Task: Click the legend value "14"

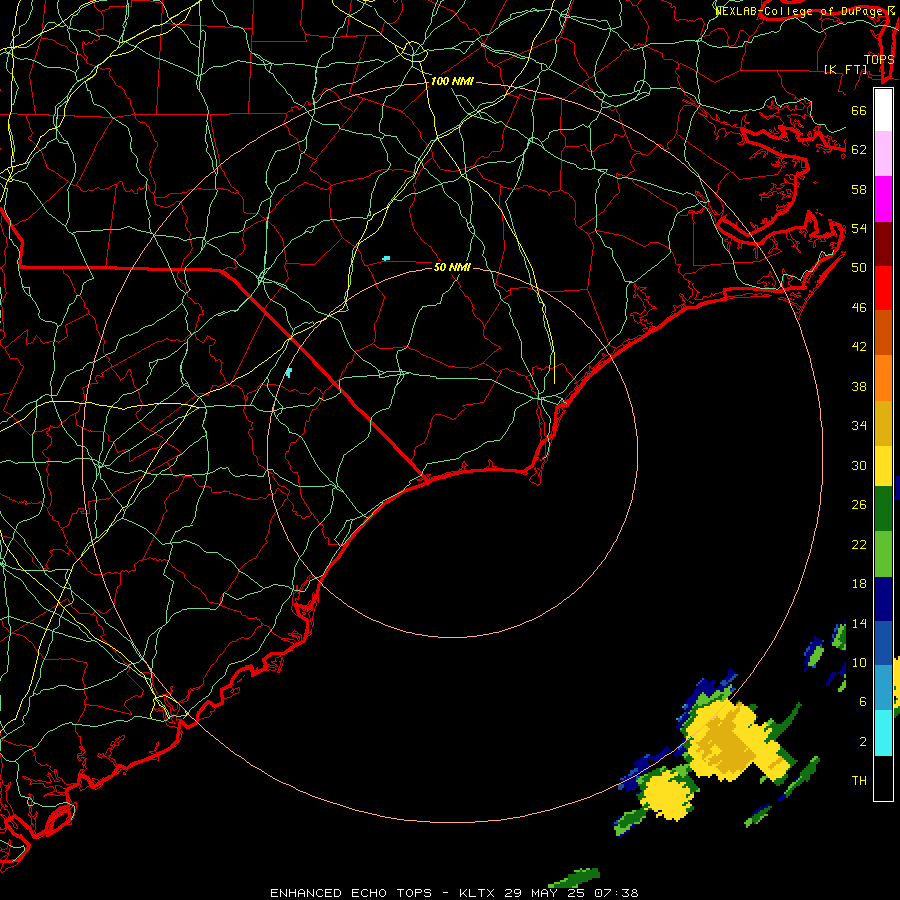Action: 859,623
